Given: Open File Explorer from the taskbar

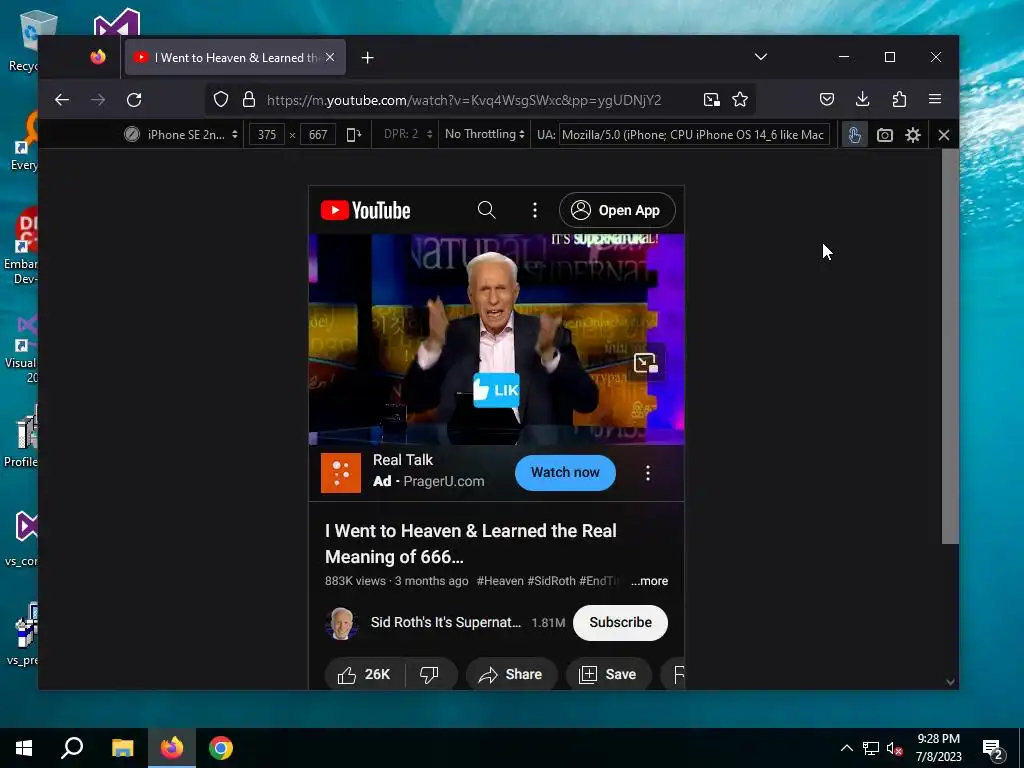Looking at the screenshot, I should point(122,748).
